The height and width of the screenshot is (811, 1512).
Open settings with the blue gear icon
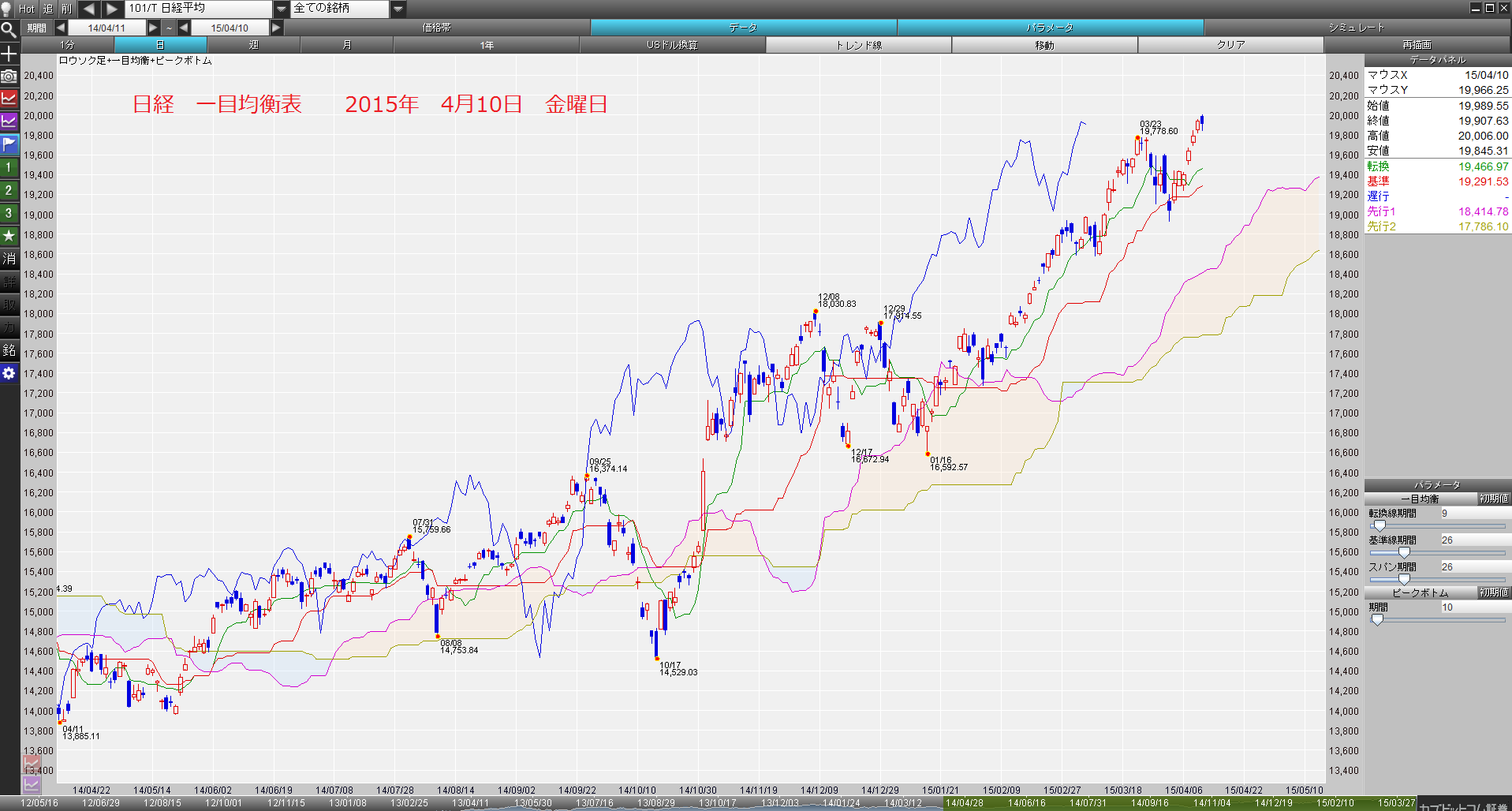coord(9,373)
